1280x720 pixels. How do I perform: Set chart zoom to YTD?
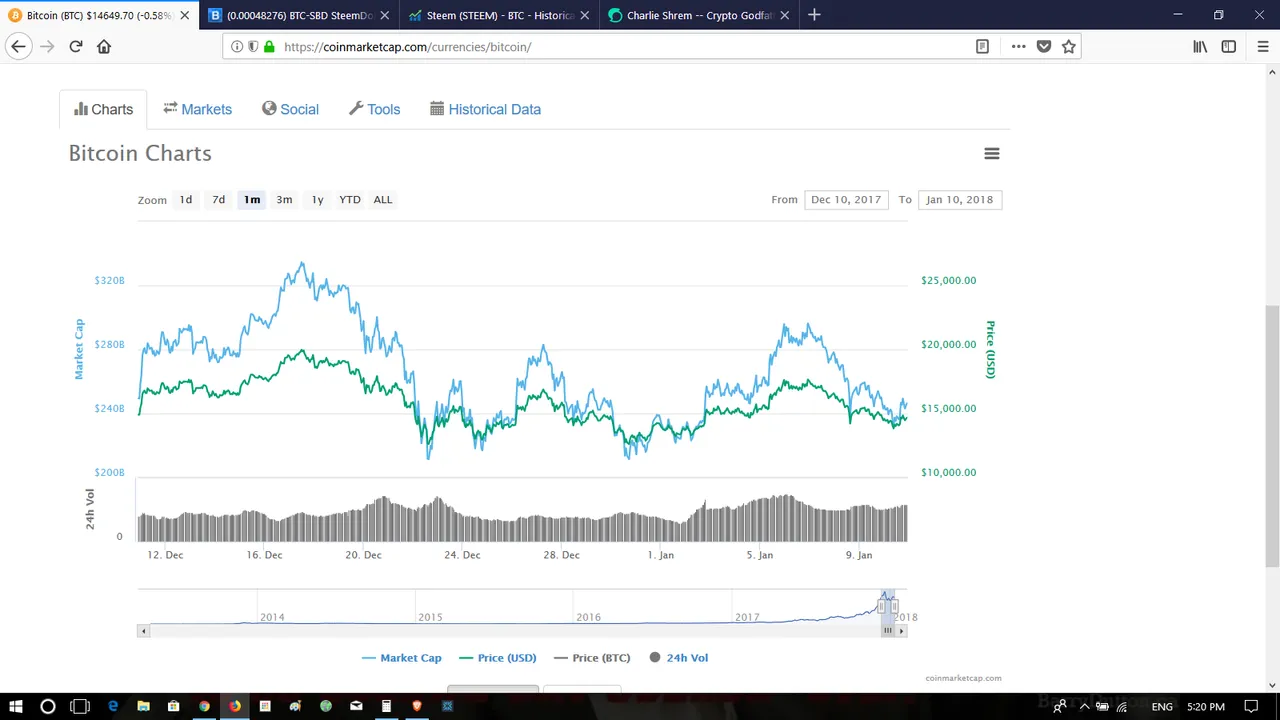pos(350,199)
